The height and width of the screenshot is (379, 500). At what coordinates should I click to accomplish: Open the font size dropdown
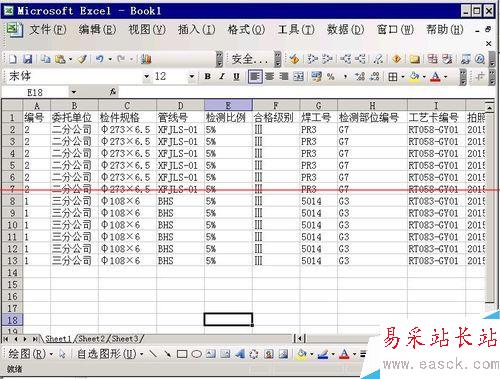coord(192,77)
